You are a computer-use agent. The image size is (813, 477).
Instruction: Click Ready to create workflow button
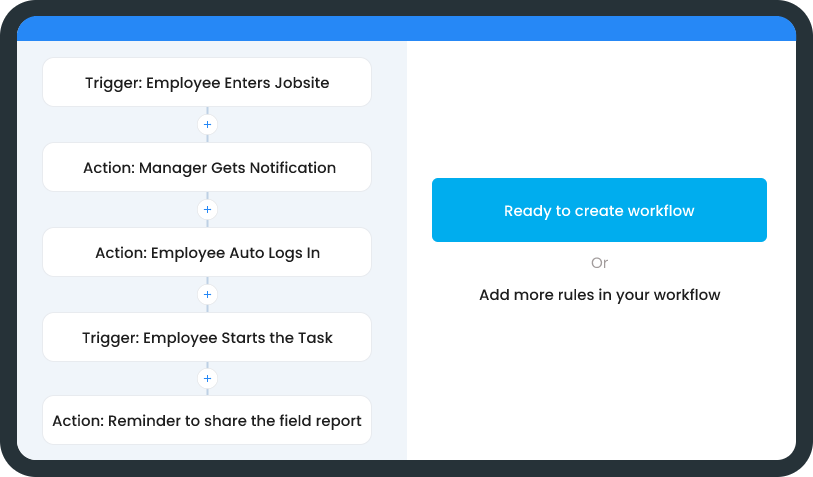point(599,210)
